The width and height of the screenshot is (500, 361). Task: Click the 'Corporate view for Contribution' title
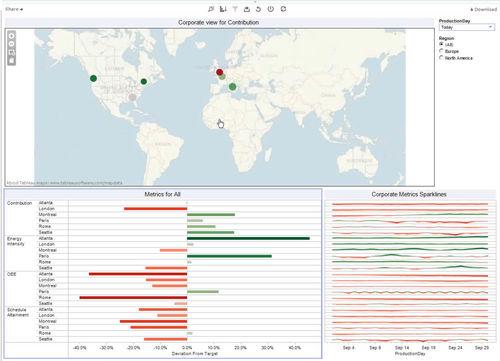pyautogui.click(x=218, y=23)
